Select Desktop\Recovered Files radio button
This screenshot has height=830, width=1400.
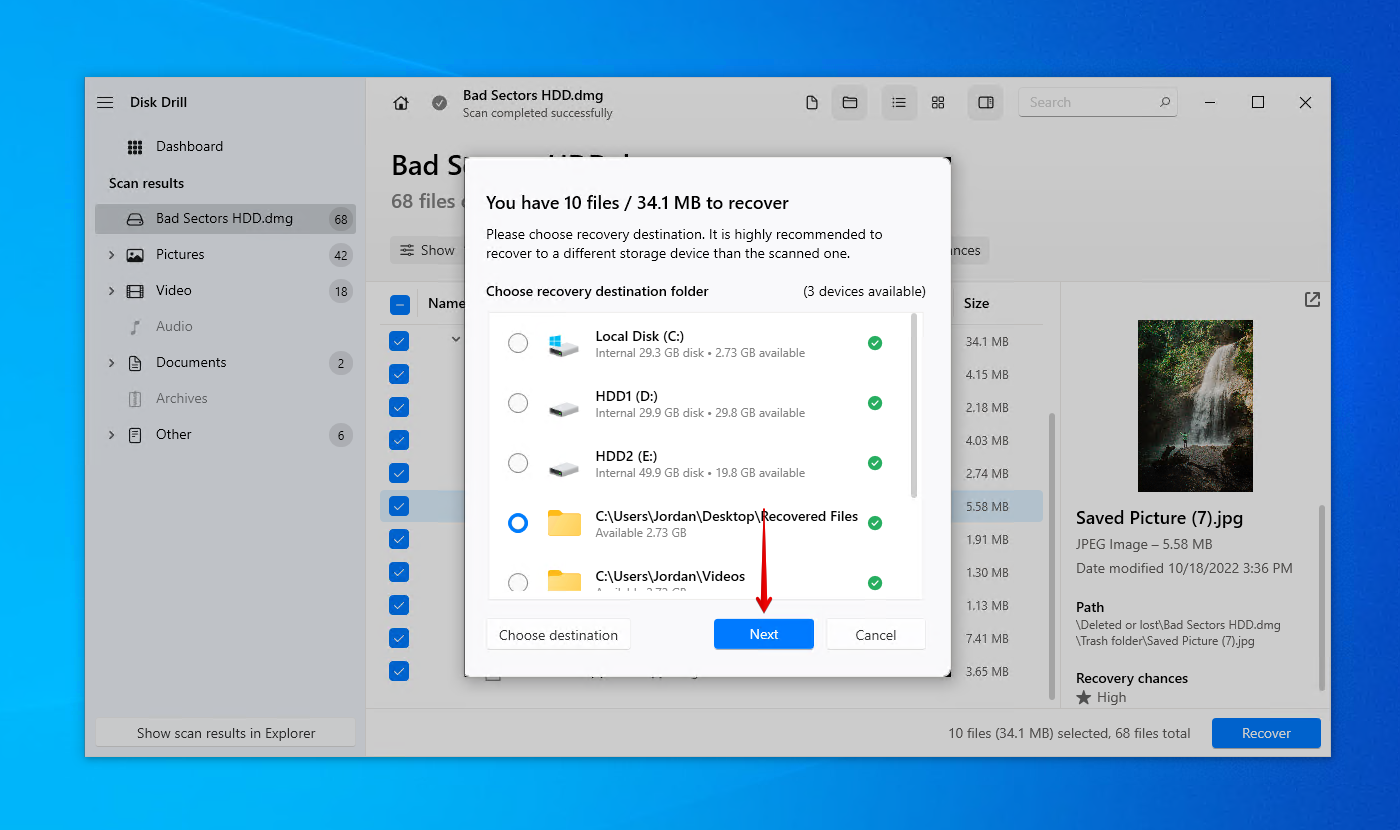pyautogui.click(x=518, y=523)
